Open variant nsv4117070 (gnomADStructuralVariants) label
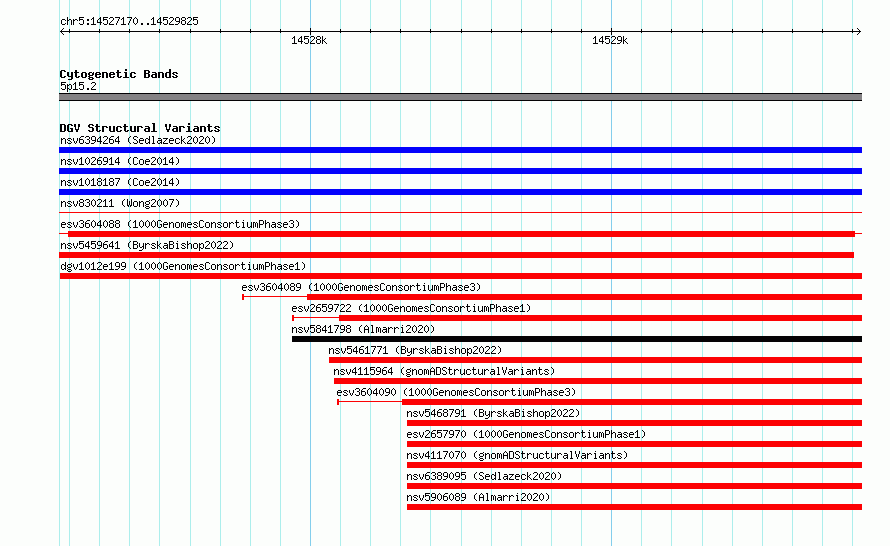The width and height of the screenshot is (890, 546). (x=517, y=455)
